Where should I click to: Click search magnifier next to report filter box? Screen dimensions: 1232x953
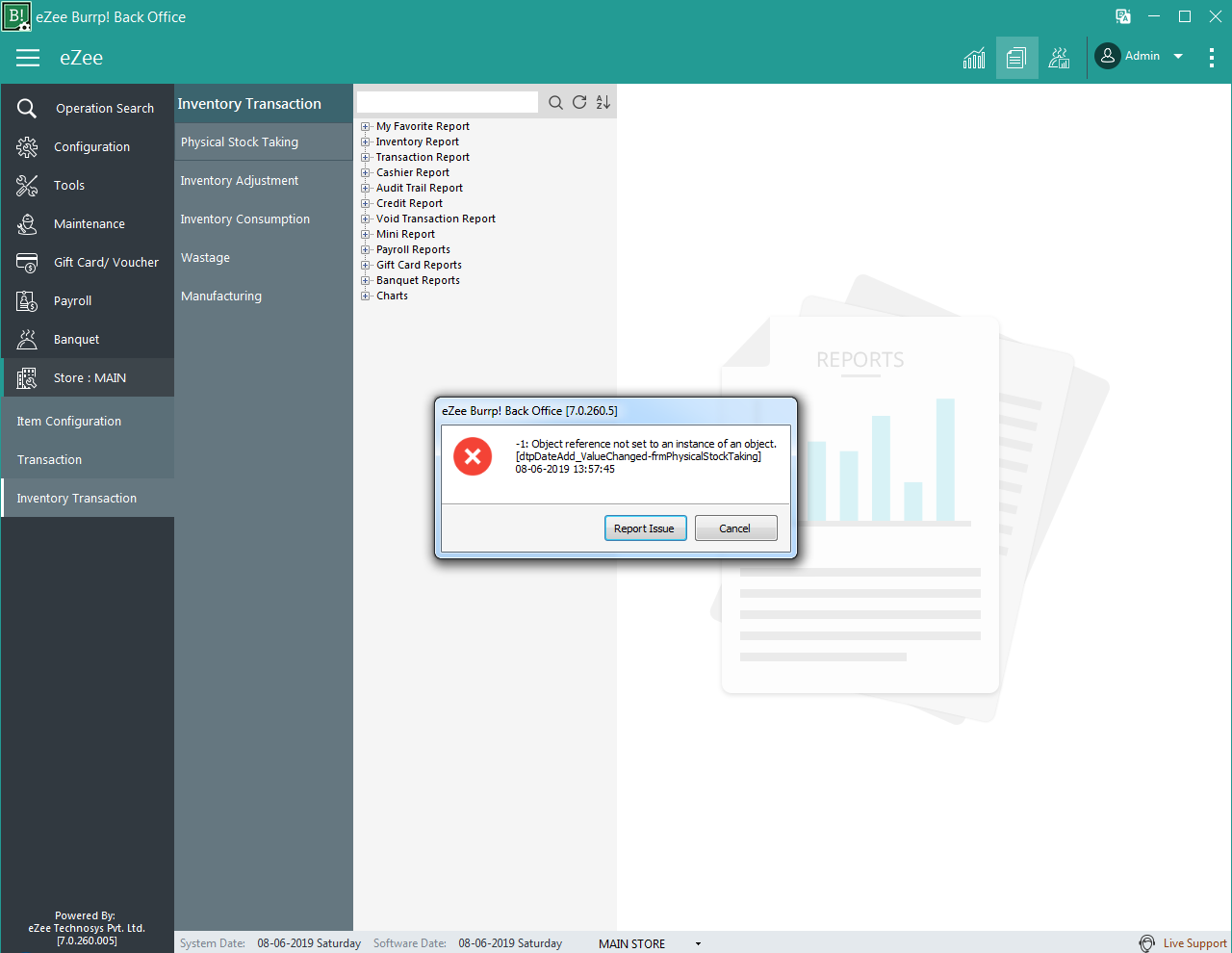[x=555, y=102]
